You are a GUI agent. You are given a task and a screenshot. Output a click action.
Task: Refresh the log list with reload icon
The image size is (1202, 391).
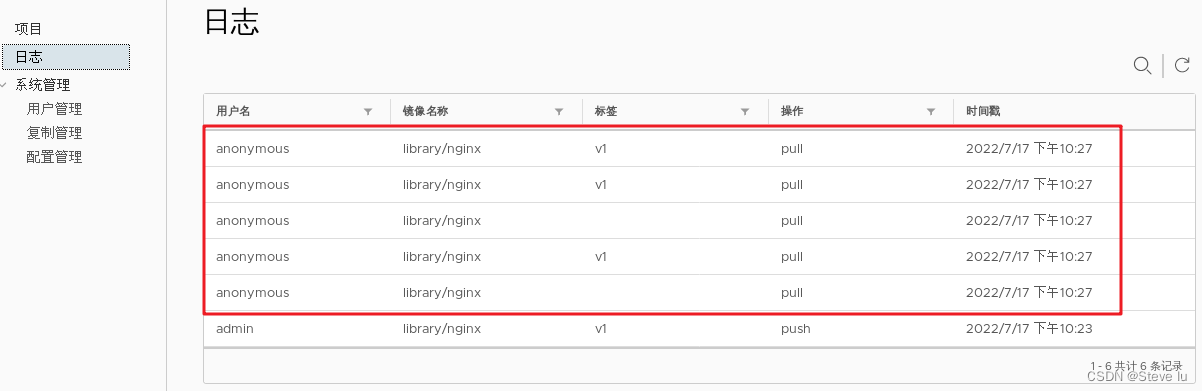1182,66
